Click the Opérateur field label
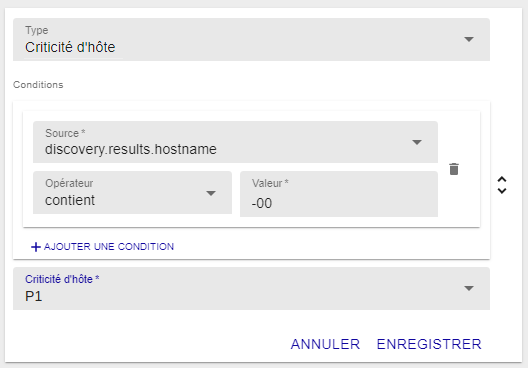528x368 pixels. [69, 183]
